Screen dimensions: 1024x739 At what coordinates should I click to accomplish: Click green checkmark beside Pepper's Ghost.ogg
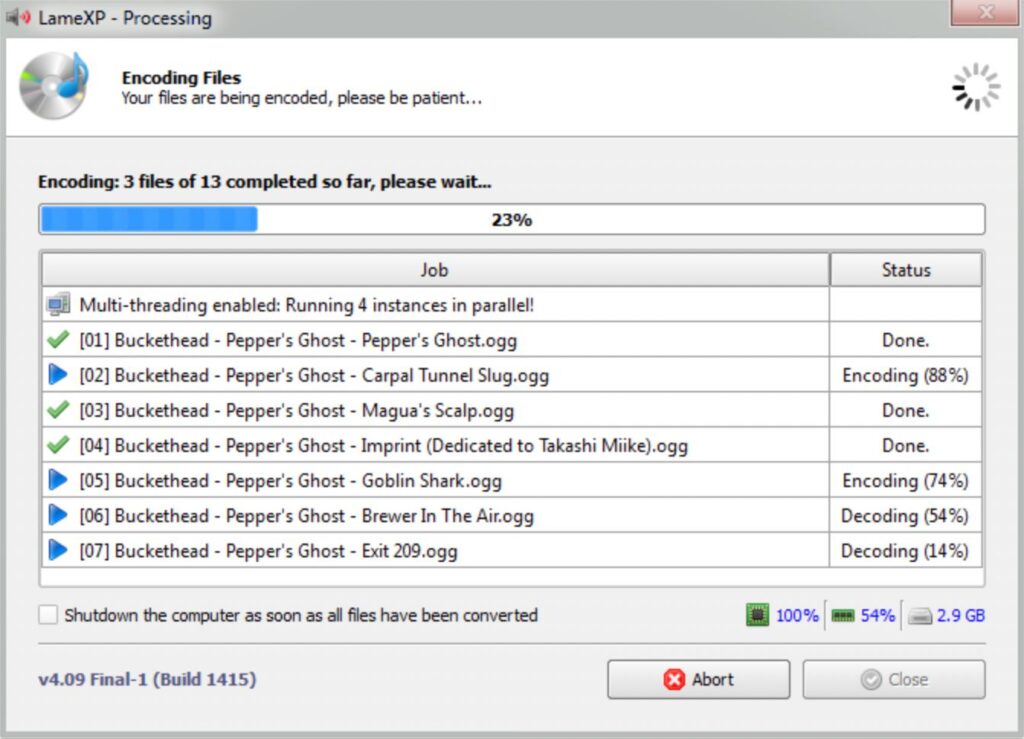(58, 339)
